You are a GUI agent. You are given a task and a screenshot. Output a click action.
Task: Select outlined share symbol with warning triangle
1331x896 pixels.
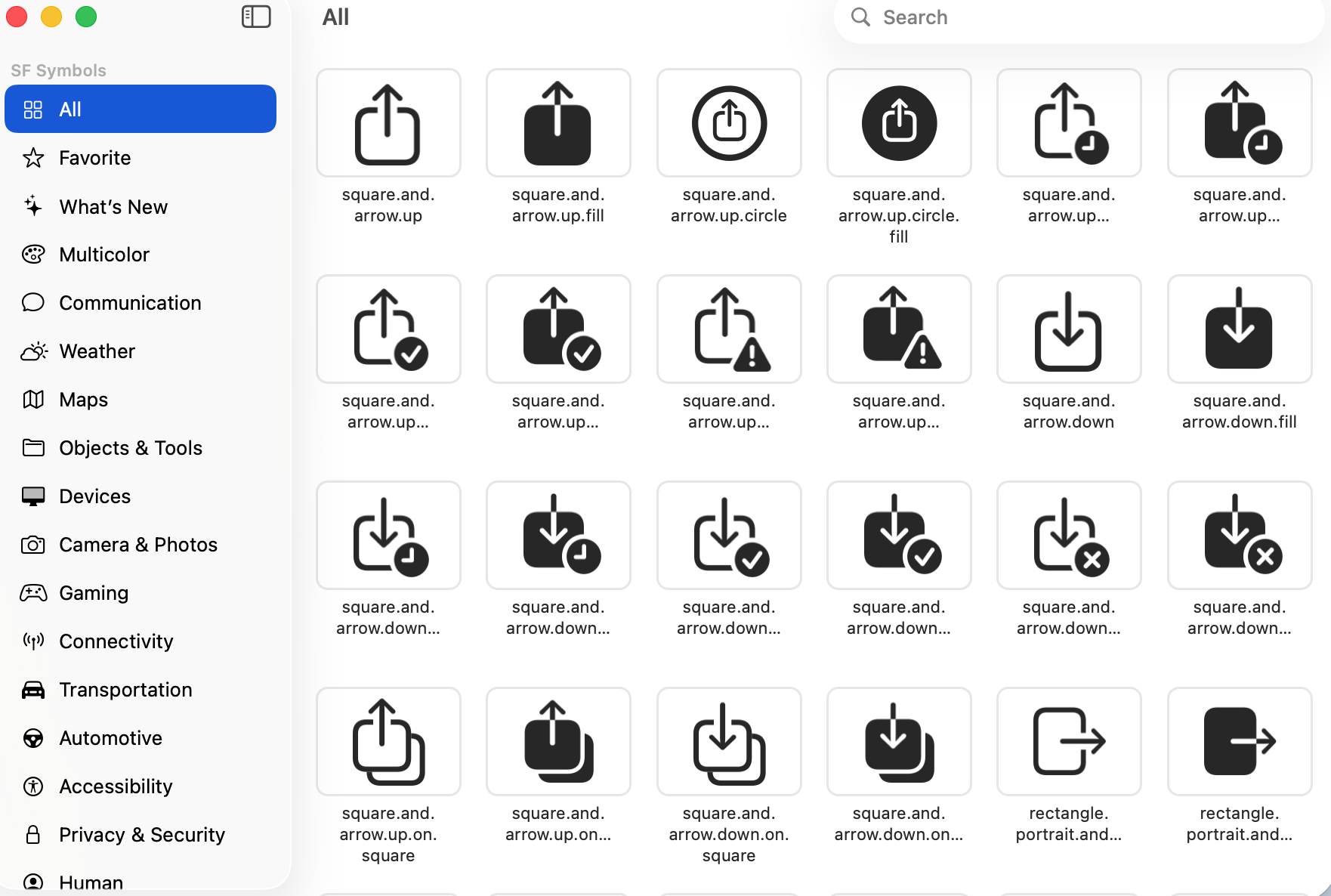[729, 329]
